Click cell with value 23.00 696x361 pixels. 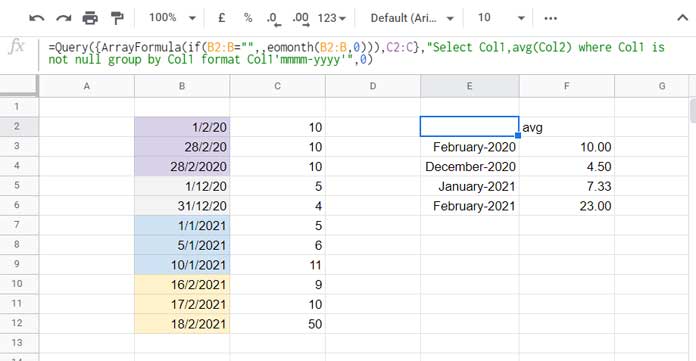[567, 206]
